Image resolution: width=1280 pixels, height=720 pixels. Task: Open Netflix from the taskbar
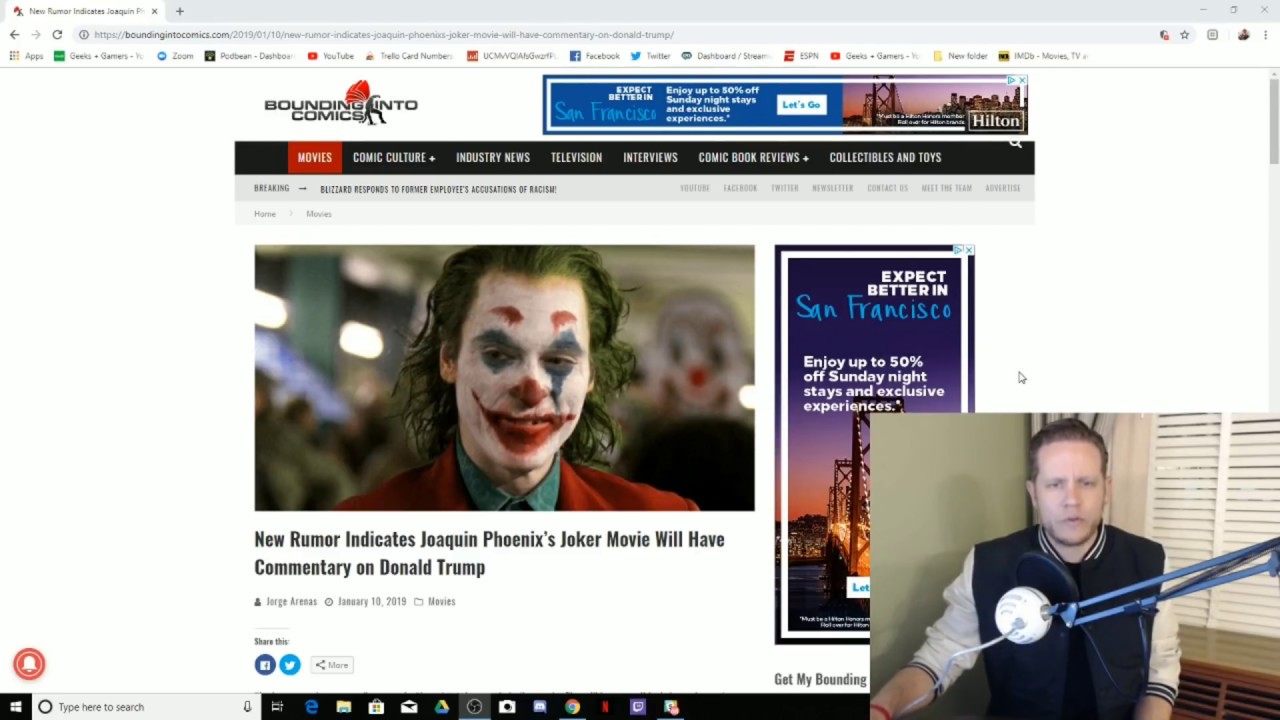[x=605, y=707]
